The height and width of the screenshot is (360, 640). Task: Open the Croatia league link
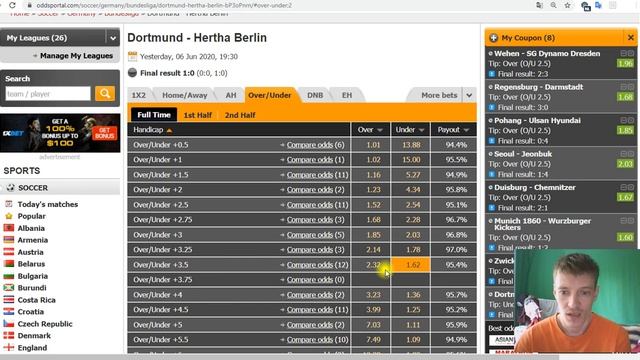point(31,312)
